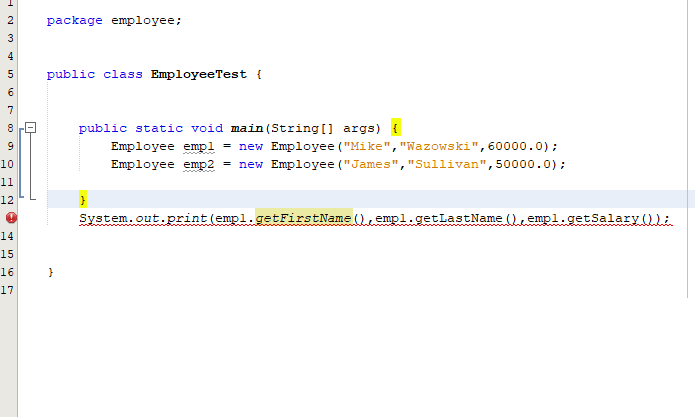Click the 'out' field in System.out.print

tap(147, 218)
